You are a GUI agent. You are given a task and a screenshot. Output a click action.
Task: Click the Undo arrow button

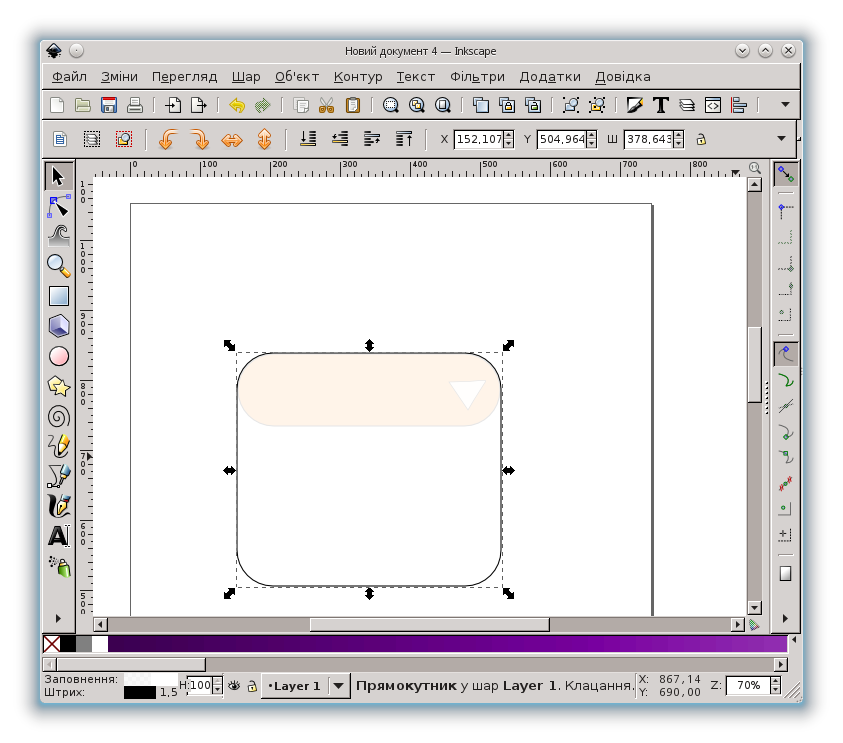click(x=237, y=105)
